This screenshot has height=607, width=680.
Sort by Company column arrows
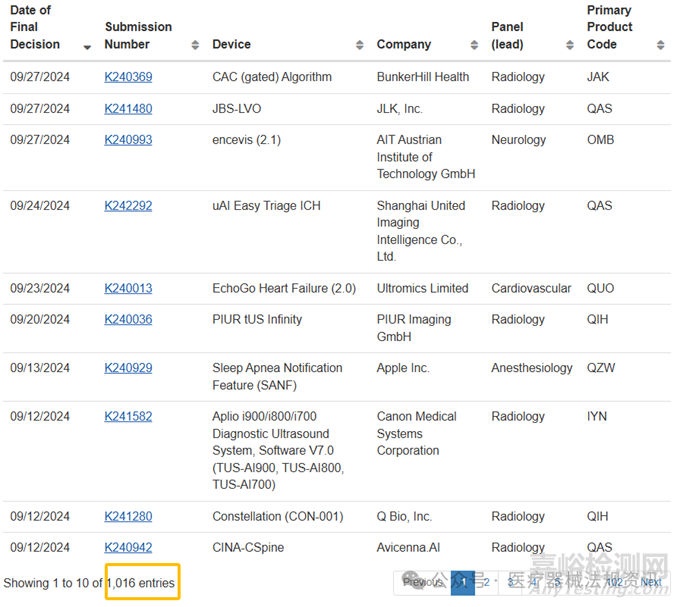coord(474,45)
